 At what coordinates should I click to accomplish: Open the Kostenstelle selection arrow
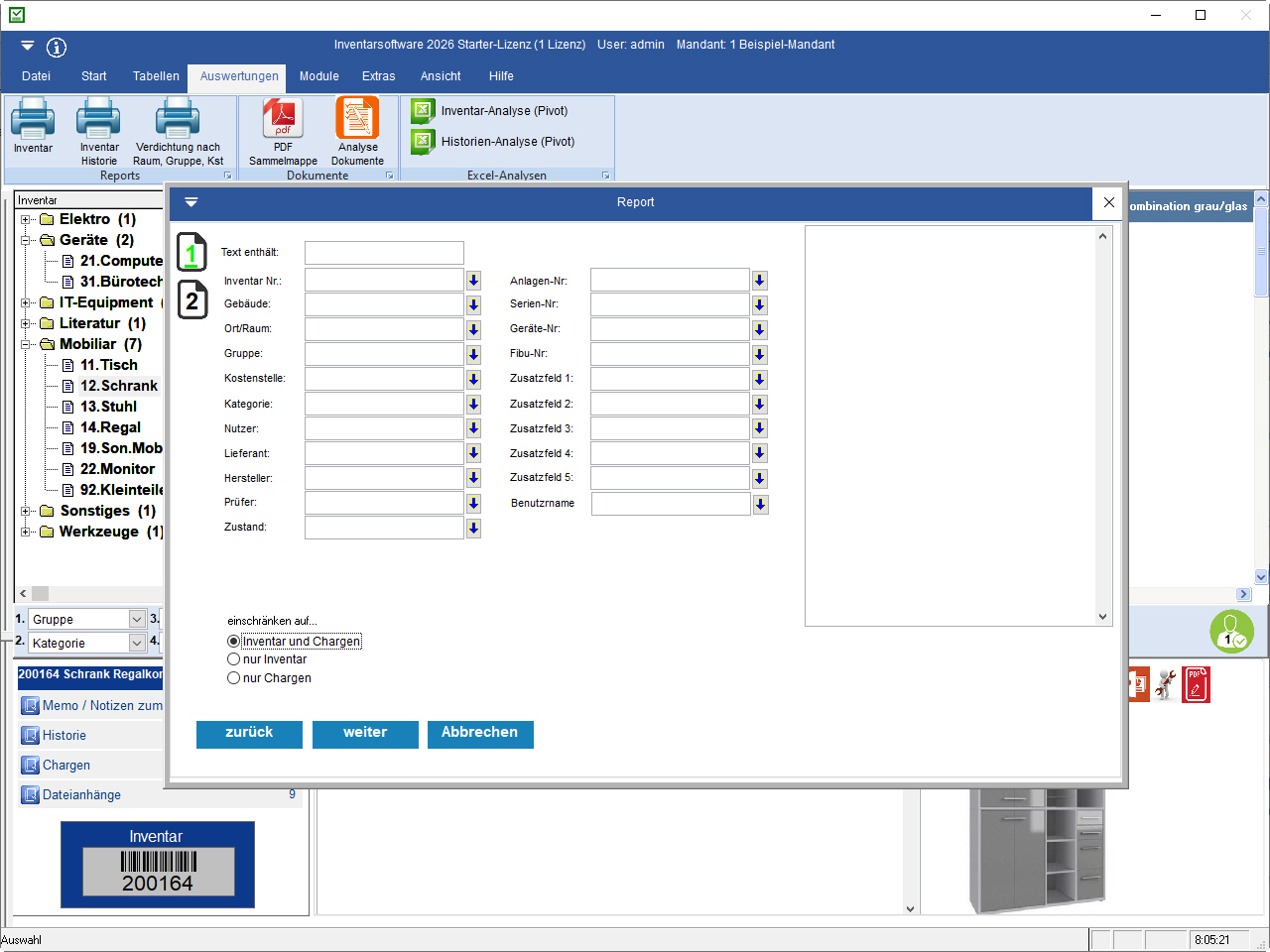click(474, 379)
